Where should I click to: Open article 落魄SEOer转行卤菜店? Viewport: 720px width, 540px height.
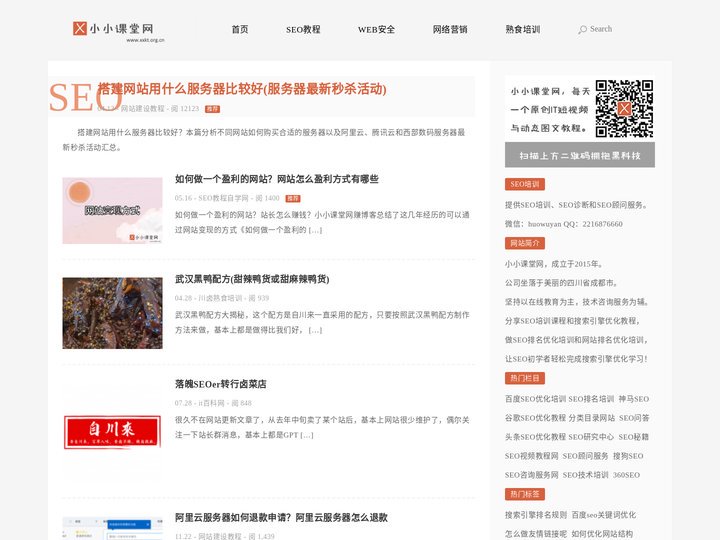220,384
